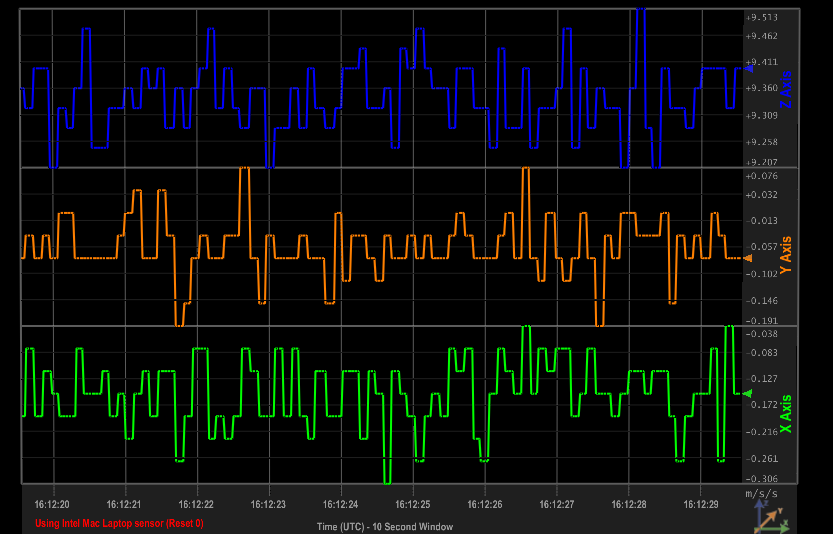Click the +9.462 Z scale value
The height and width of the screenshot is (534, 833).
pyautogui.click(x=762, y=36)
